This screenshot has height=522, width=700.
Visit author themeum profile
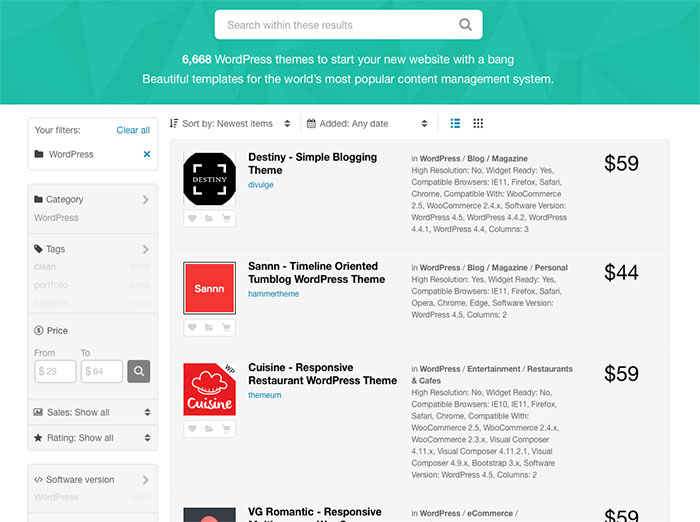coord(265,395)
